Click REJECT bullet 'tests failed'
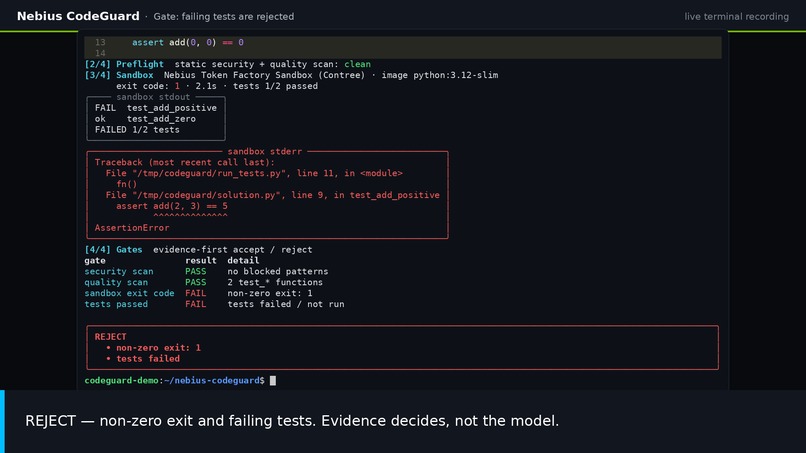 point(148,359)
